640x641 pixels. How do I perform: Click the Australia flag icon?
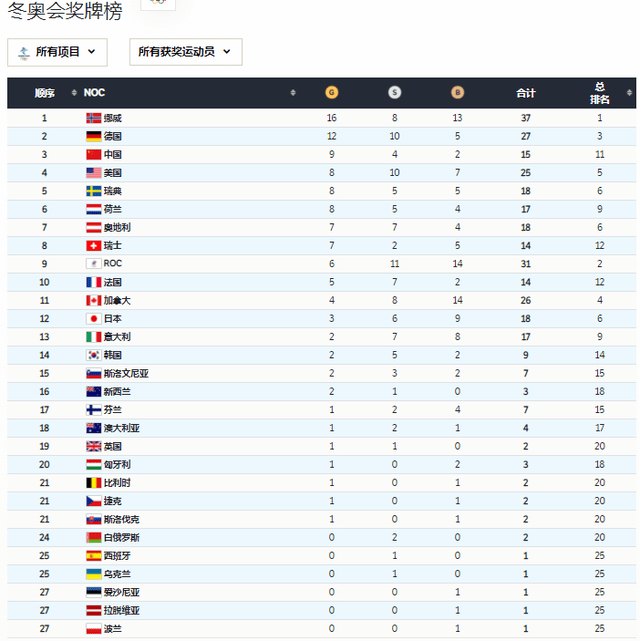click(x=94, y=428)
